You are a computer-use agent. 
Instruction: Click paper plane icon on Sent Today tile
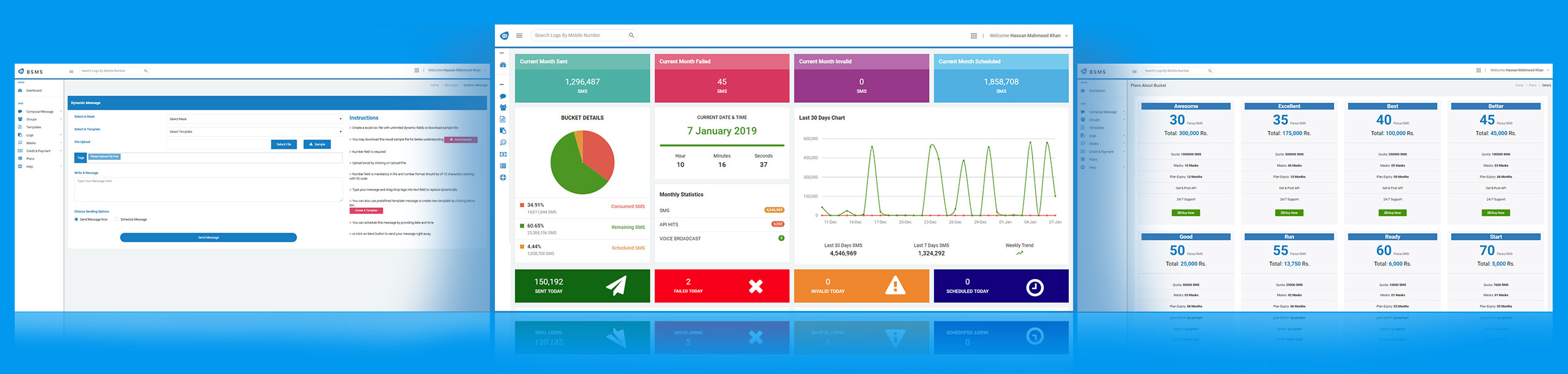coord(616,286)
